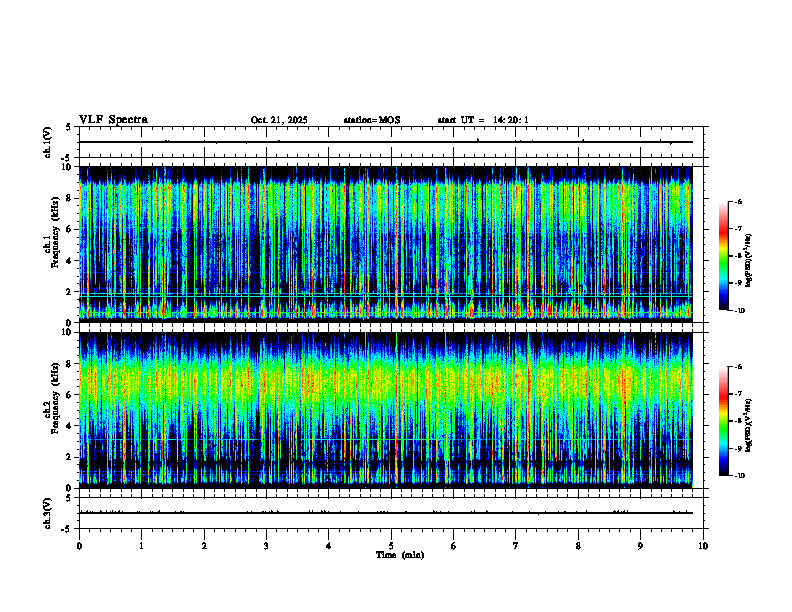Click the ch.1 frequency tick label "6"
This screenshot has height=612, width=792.
[70, 229]
